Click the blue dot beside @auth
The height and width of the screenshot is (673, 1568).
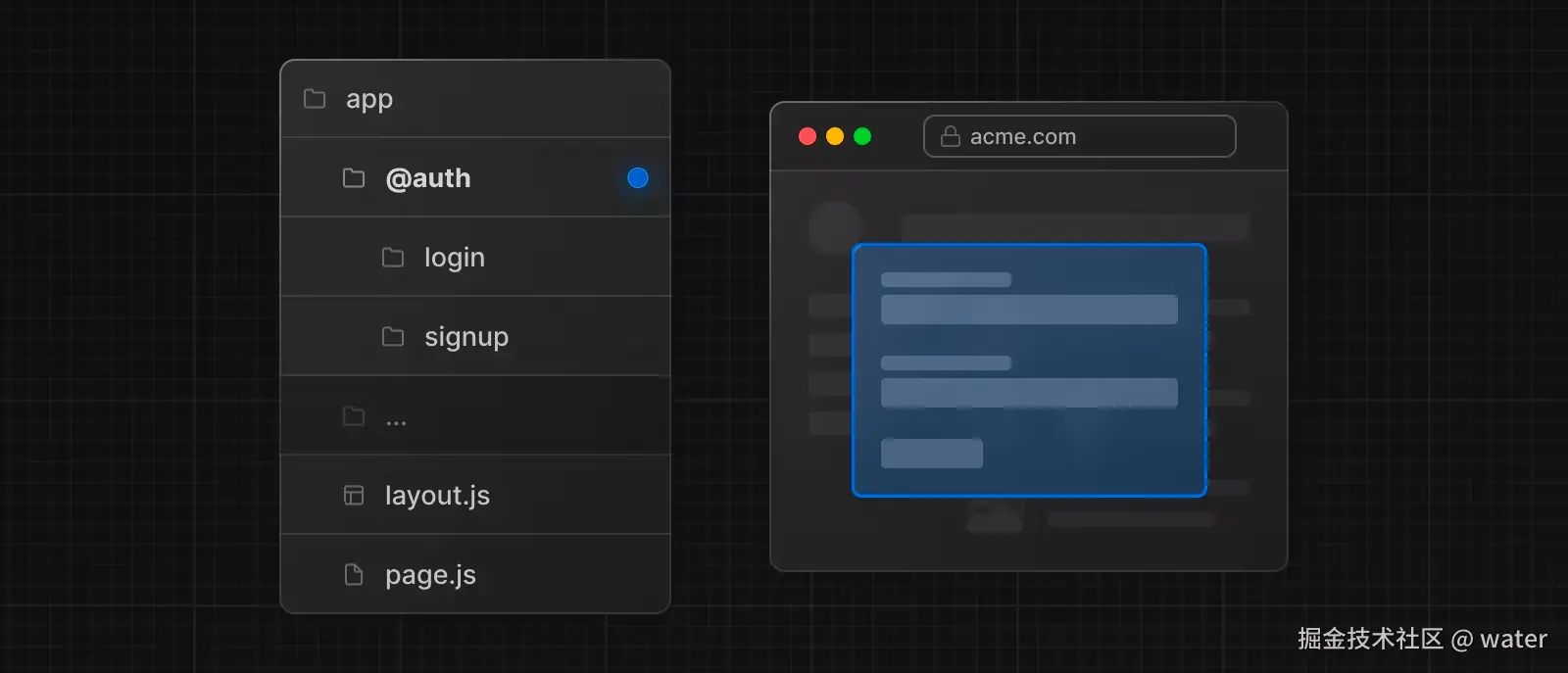638,178
